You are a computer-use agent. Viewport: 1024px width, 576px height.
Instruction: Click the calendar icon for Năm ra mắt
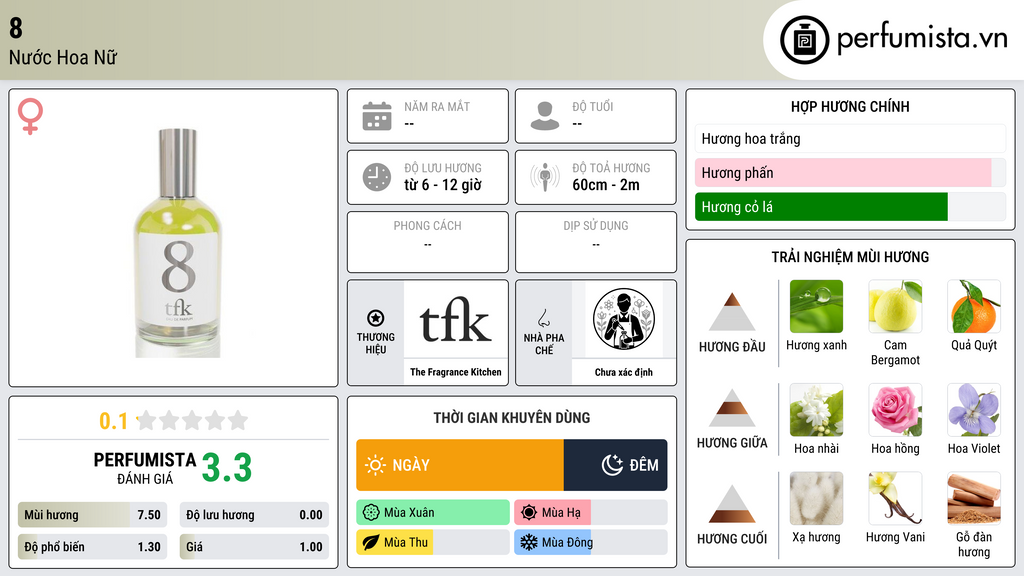click(x=377, y=116)
